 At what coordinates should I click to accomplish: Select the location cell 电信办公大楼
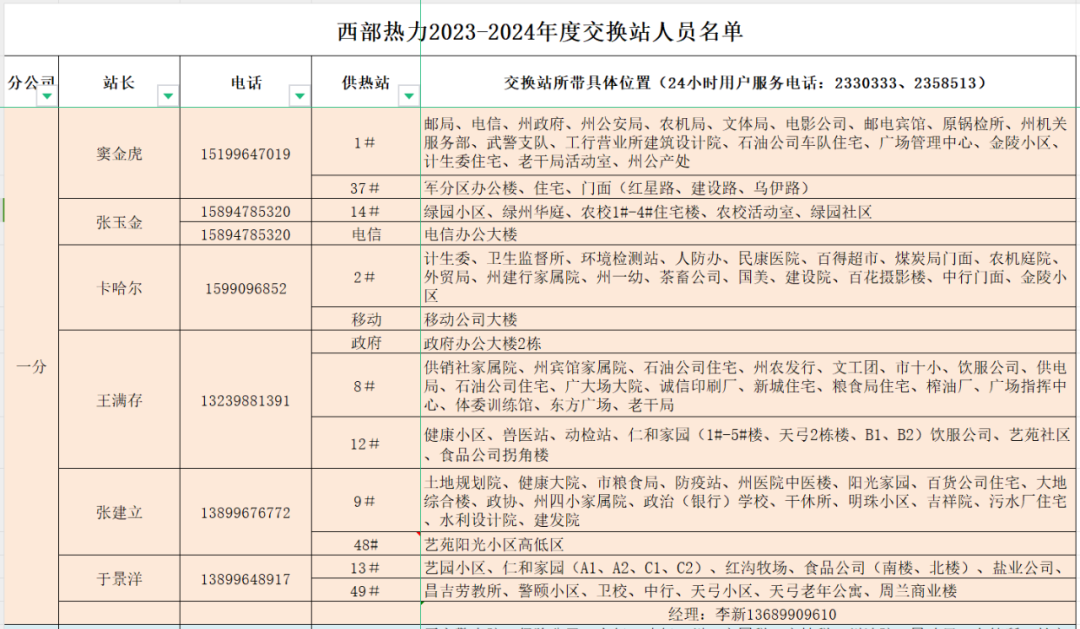(748, 234)
